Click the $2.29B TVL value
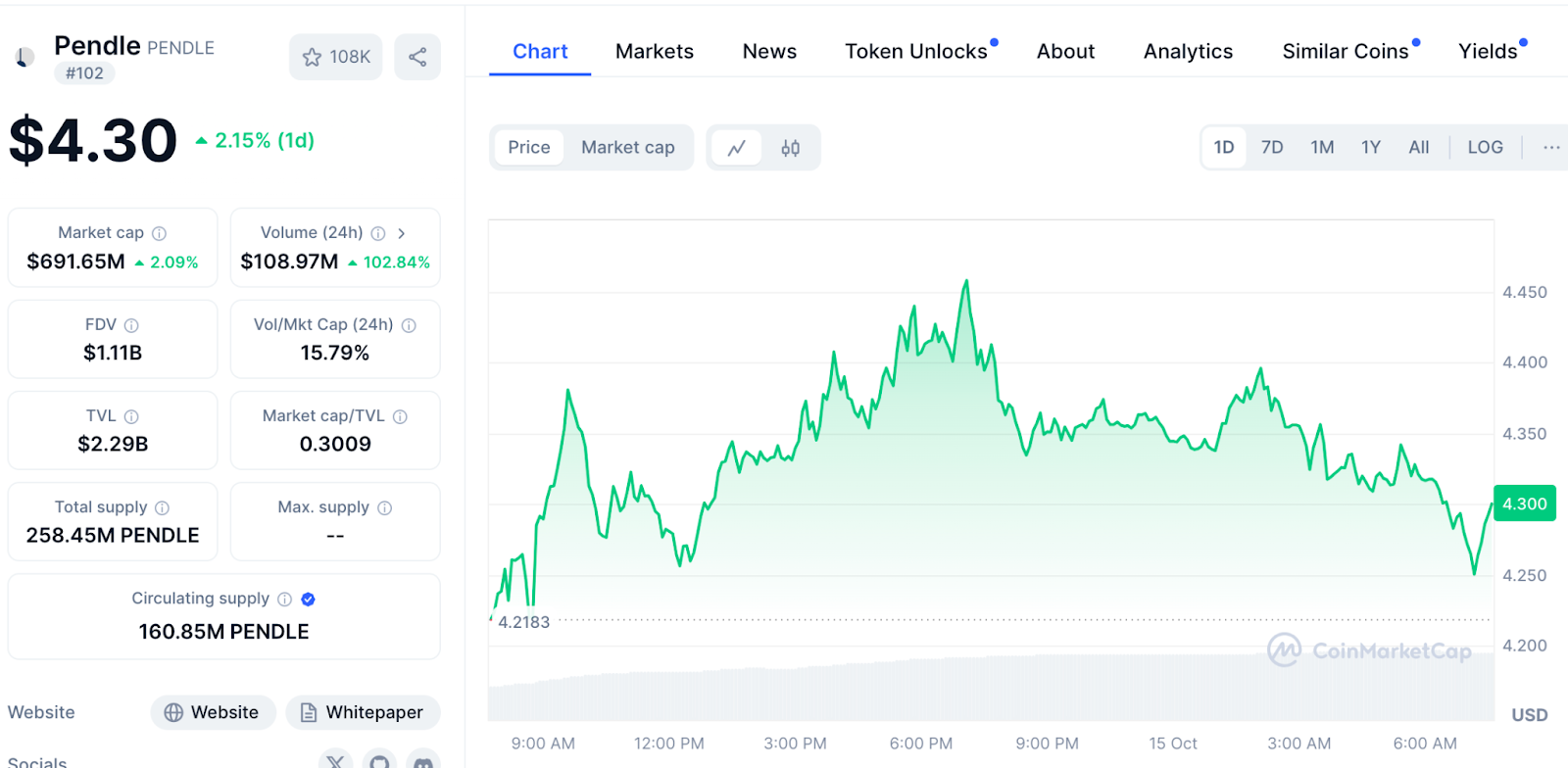Screen dimensions: 1568x768 pos(113,444)
